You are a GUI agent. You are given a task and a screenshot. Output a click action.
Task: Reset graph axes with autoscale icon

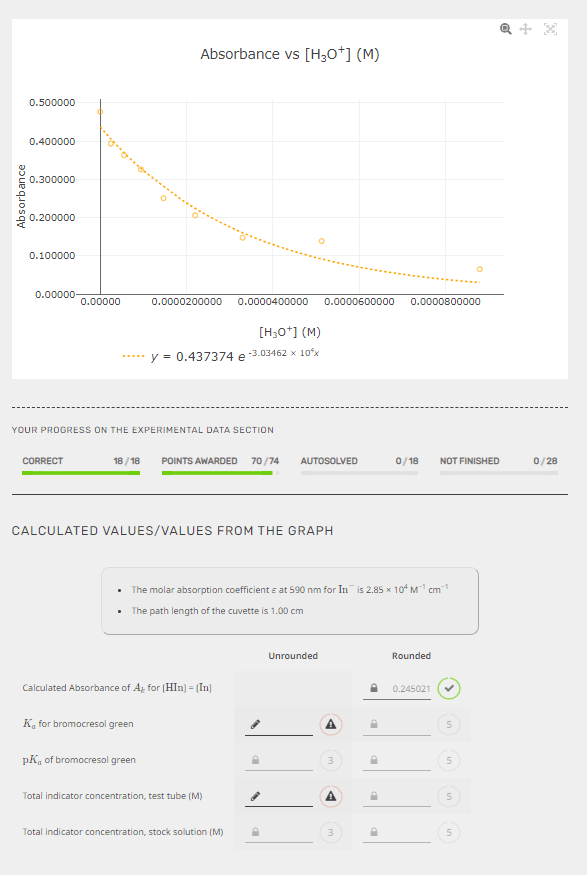550,29
